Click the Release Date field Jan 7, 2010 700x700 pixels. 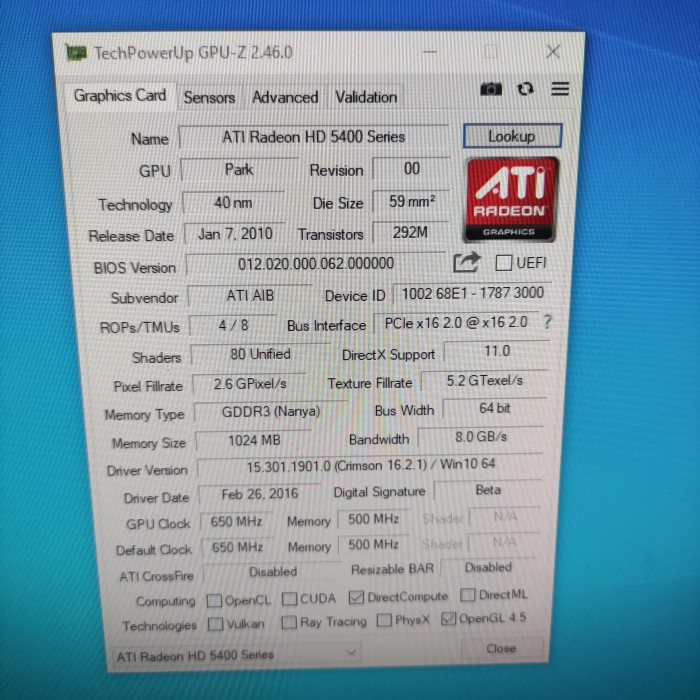(x=235, y=234)
